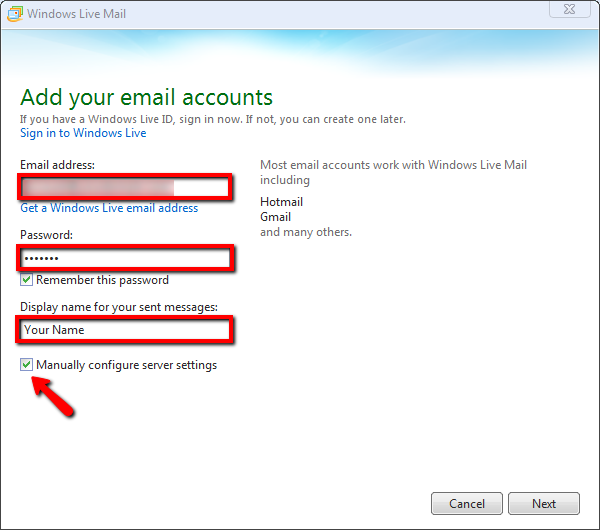Click the Windows Live Mail title text
This screenshot has height=530, width=600.
[77, 14]
